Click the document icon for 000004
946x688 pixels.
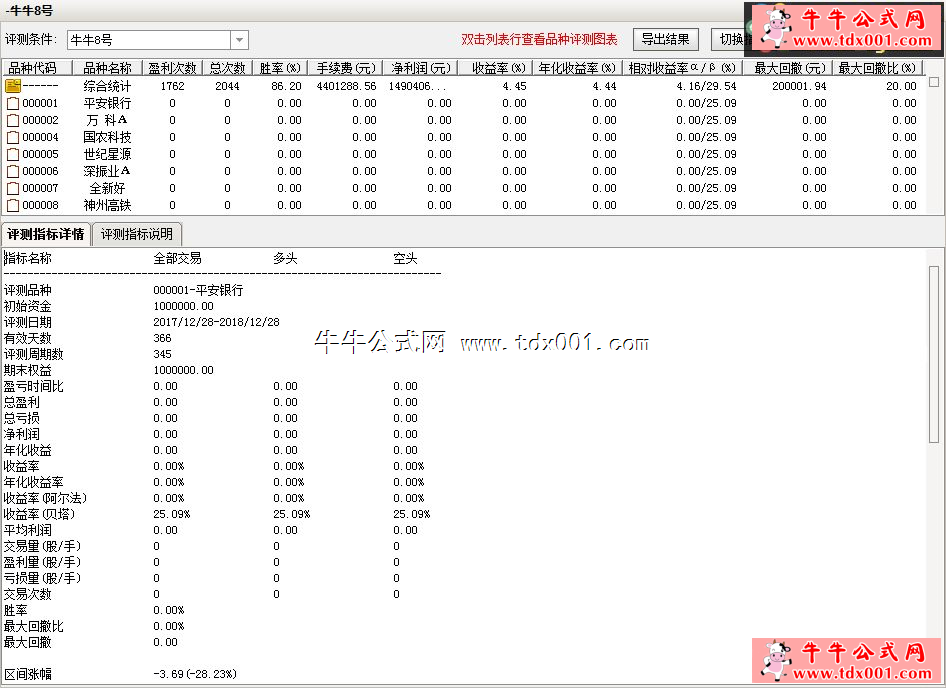pos(13,137)
